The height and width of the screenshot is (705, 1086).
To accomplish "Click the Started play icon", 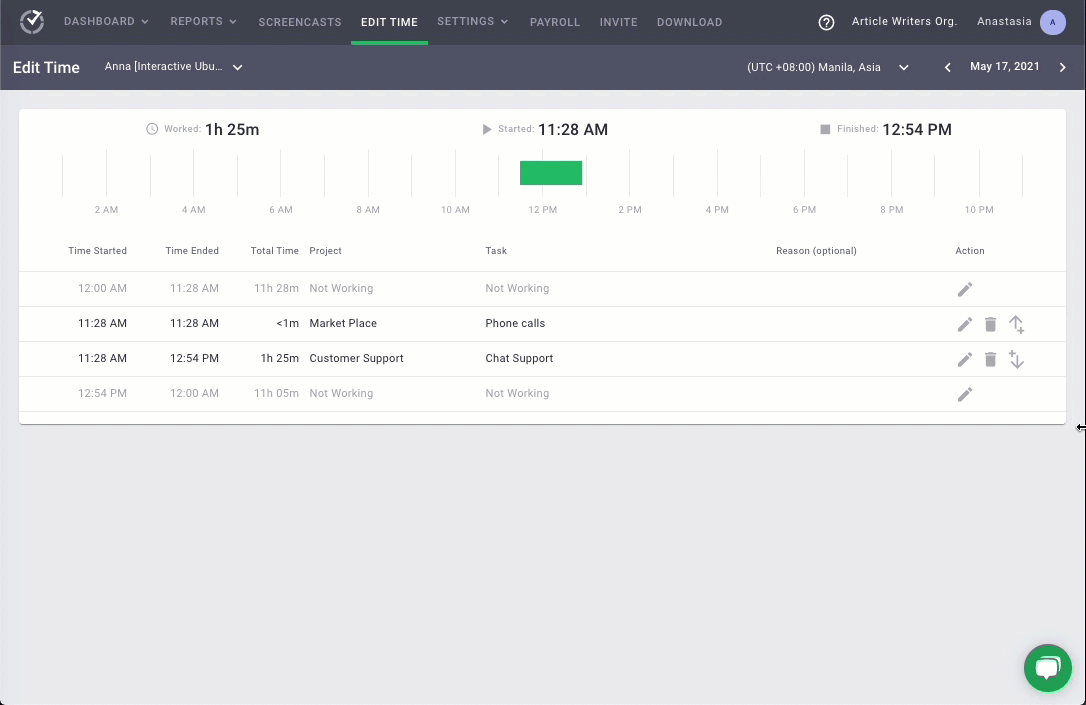I will click(486, 129).
